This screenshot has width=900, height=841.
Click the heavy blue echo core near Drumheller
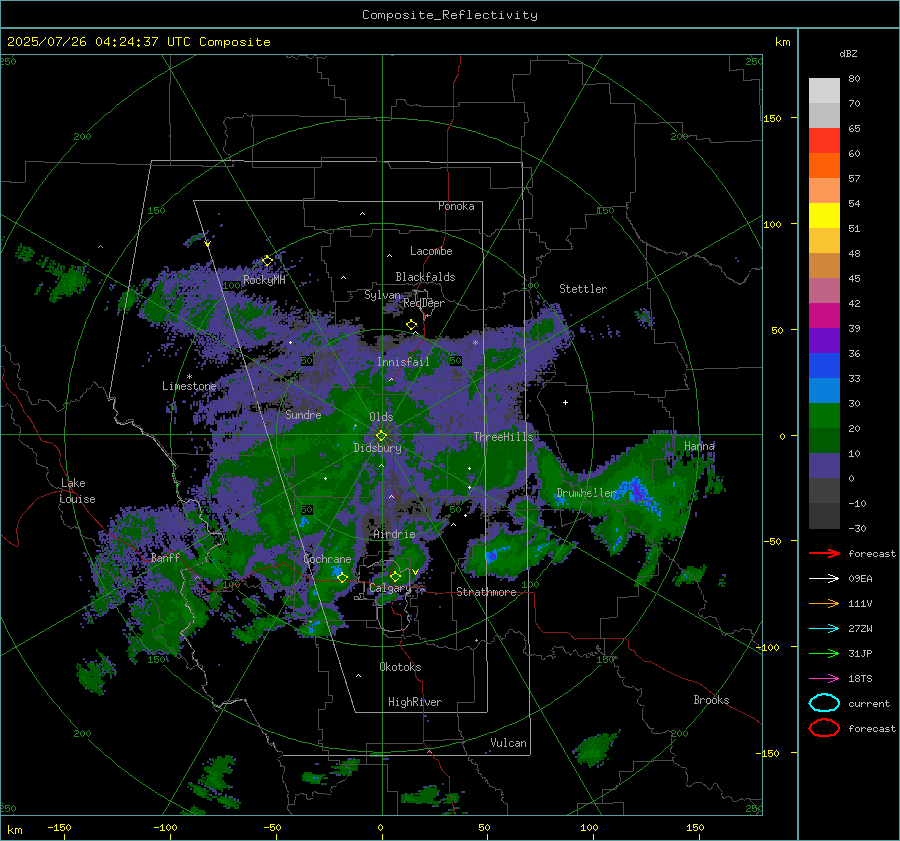pyautogui.click(x=637, y=490)
